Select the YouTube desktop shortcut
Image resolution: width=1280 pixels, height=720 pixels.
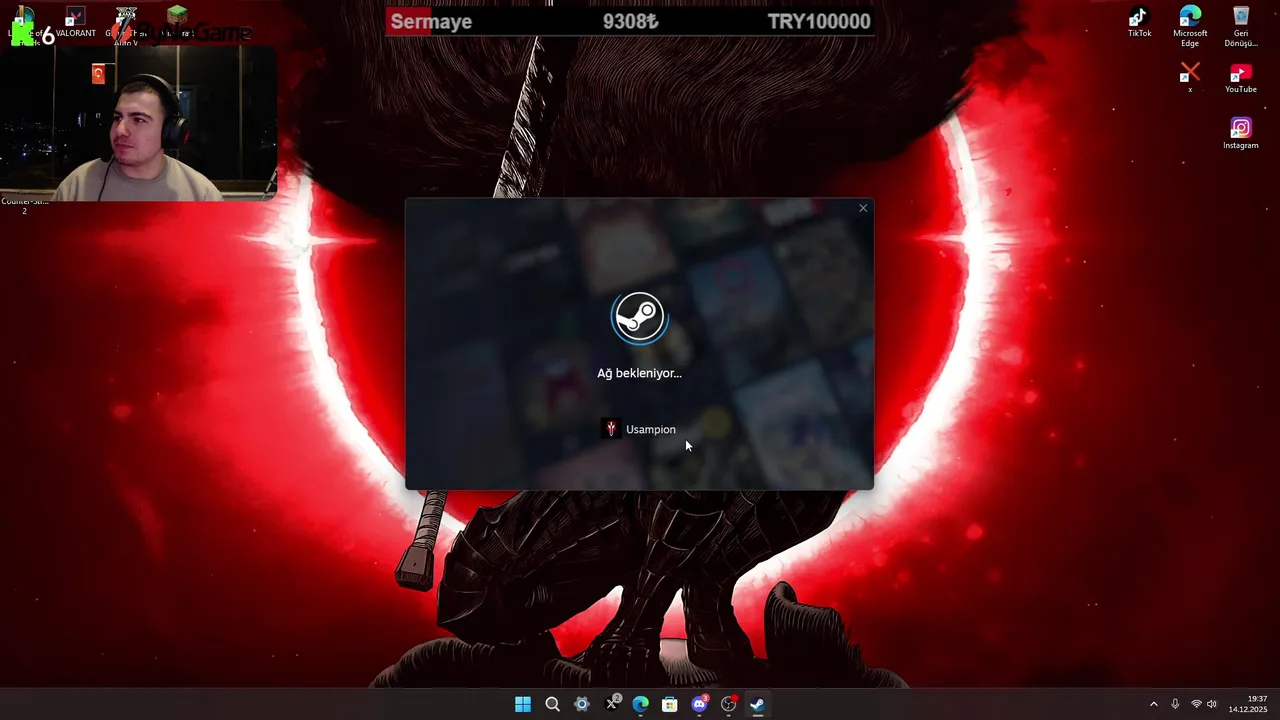click(x=1241, y=78)
